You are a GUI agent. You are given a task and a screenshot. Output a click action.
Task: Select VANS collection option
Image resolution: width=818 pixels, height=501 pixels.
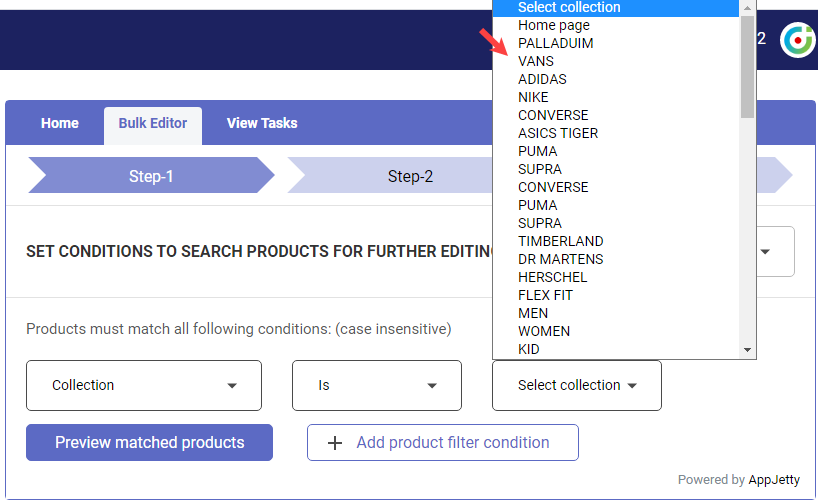pos(616,61)
